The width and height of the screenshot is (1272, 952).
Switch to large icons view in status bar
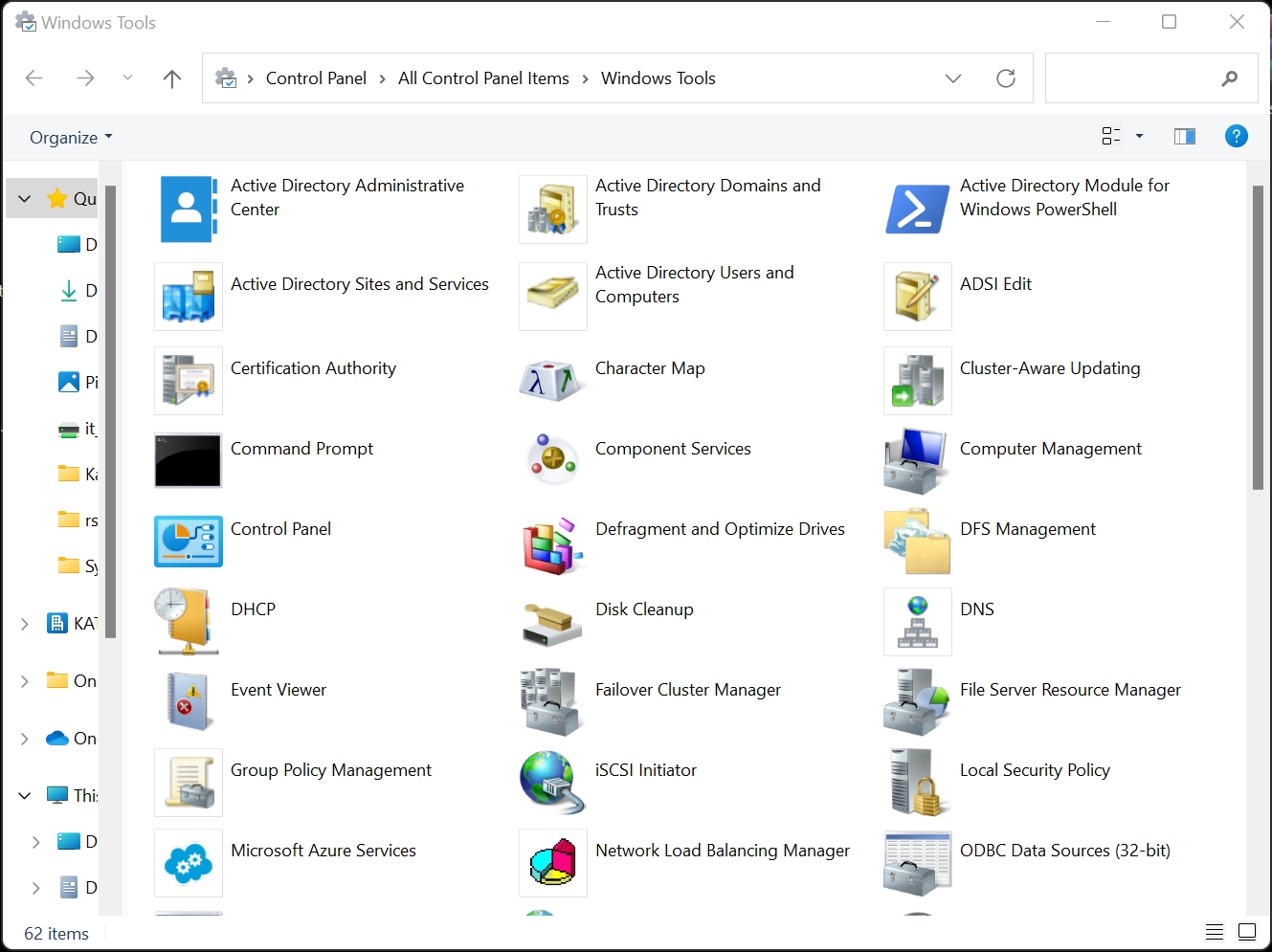point(1247,932)
